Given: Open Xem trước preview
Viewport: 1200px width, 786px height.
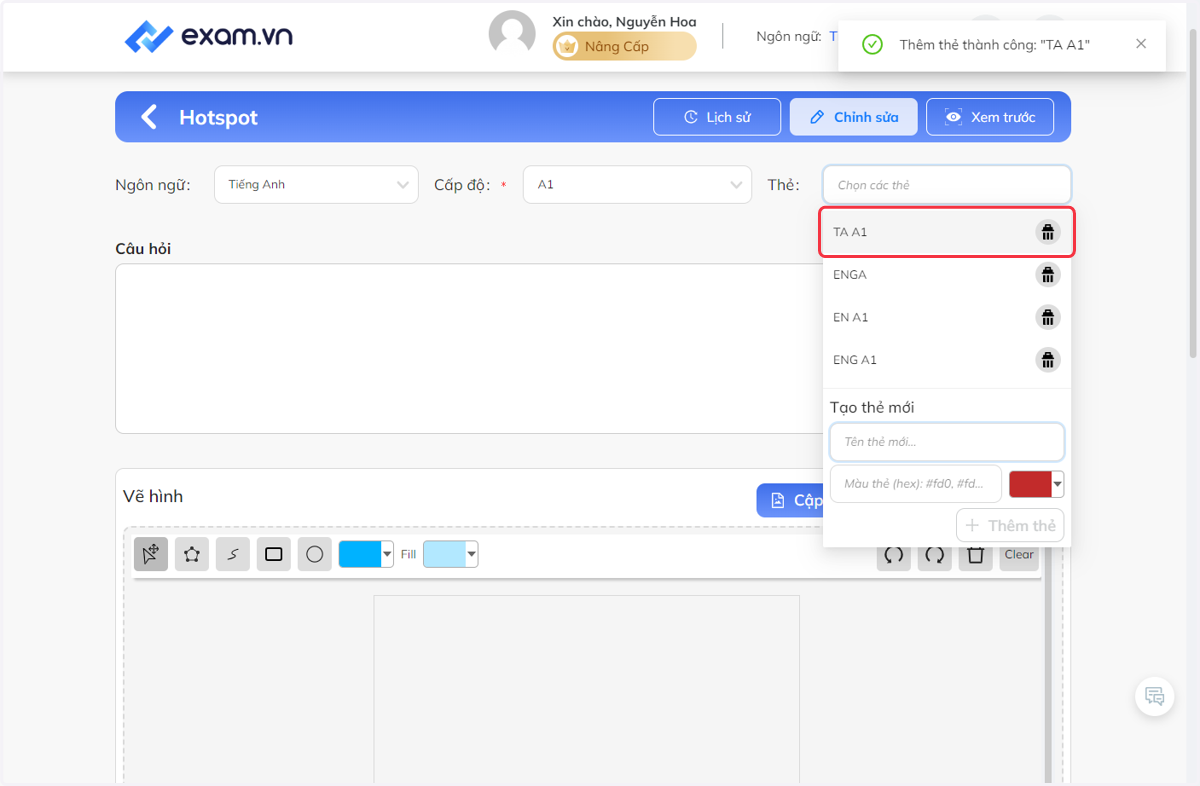Looking at the screenshot, I should click(990, 117).
